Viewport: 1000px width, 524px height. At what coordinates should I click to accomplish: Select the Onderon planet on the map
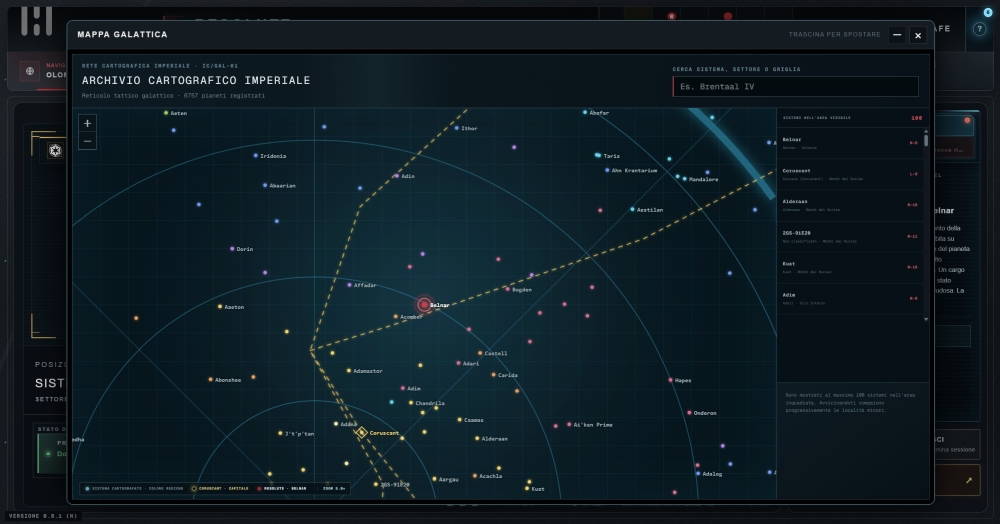[689, 412]
